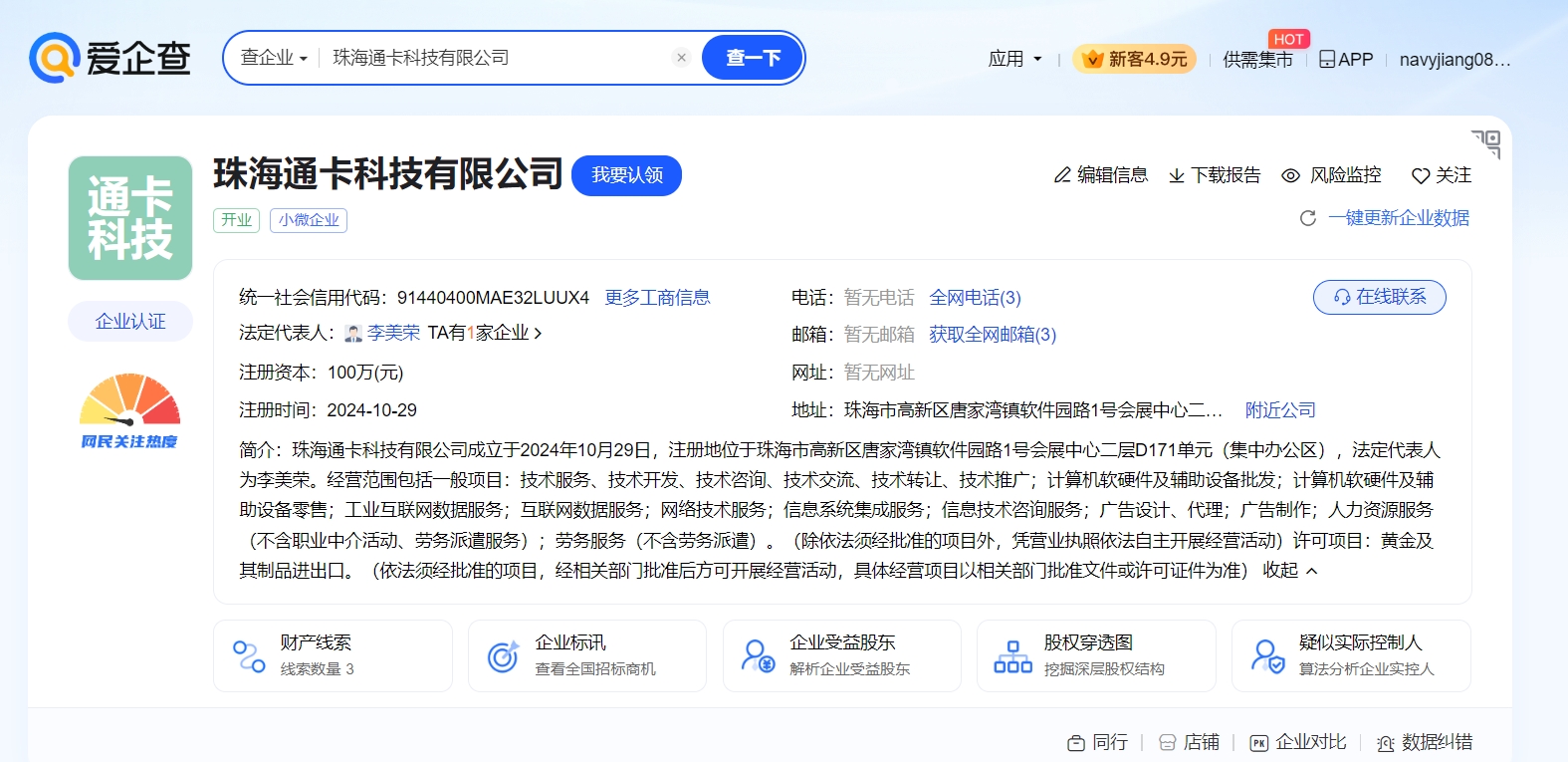Viewport: 1568px width, 762px height.
Task: Click the credit code 91440400MAE32LUUX4
Action: [493, 298]
